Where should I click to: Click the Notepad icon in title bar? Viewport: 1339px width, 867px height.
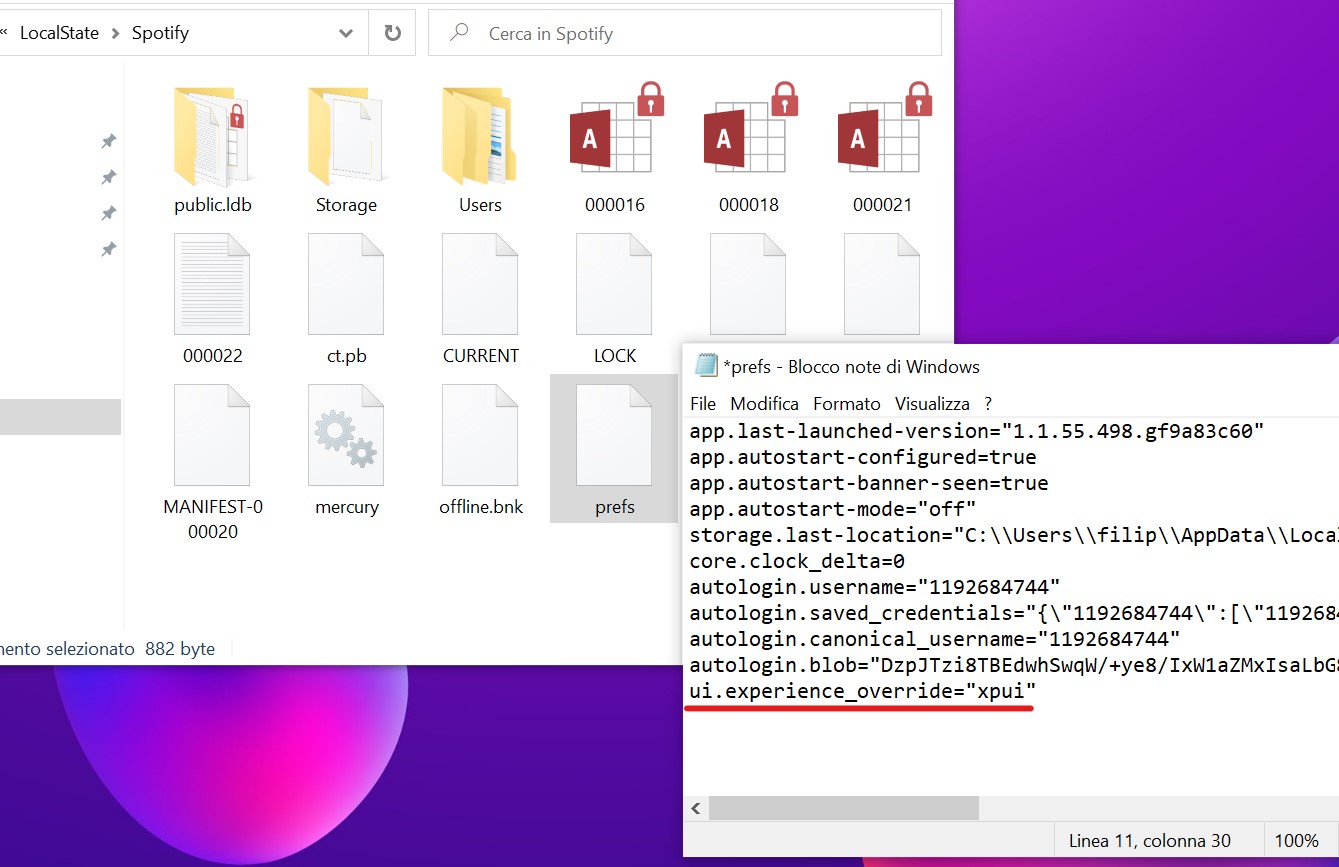coord(706,366)
